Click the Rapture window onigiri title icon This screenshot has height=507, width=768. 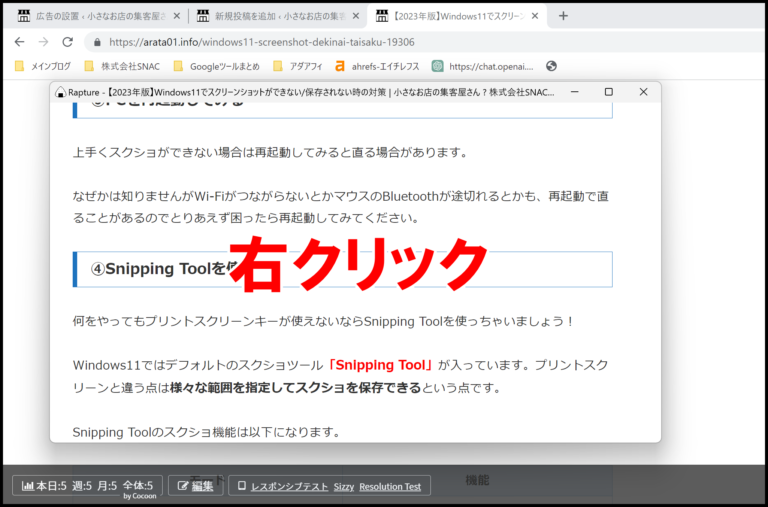point(61,92)
